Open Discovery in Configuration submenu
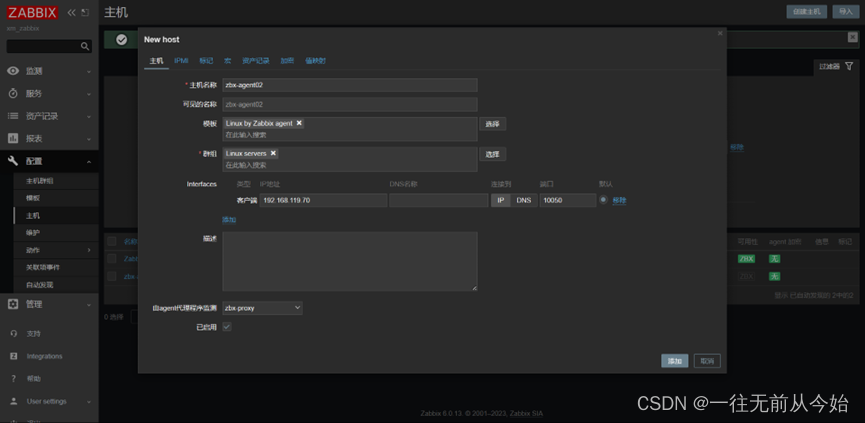The width and height of the screenshot is (865, 423). click(40, 285)
